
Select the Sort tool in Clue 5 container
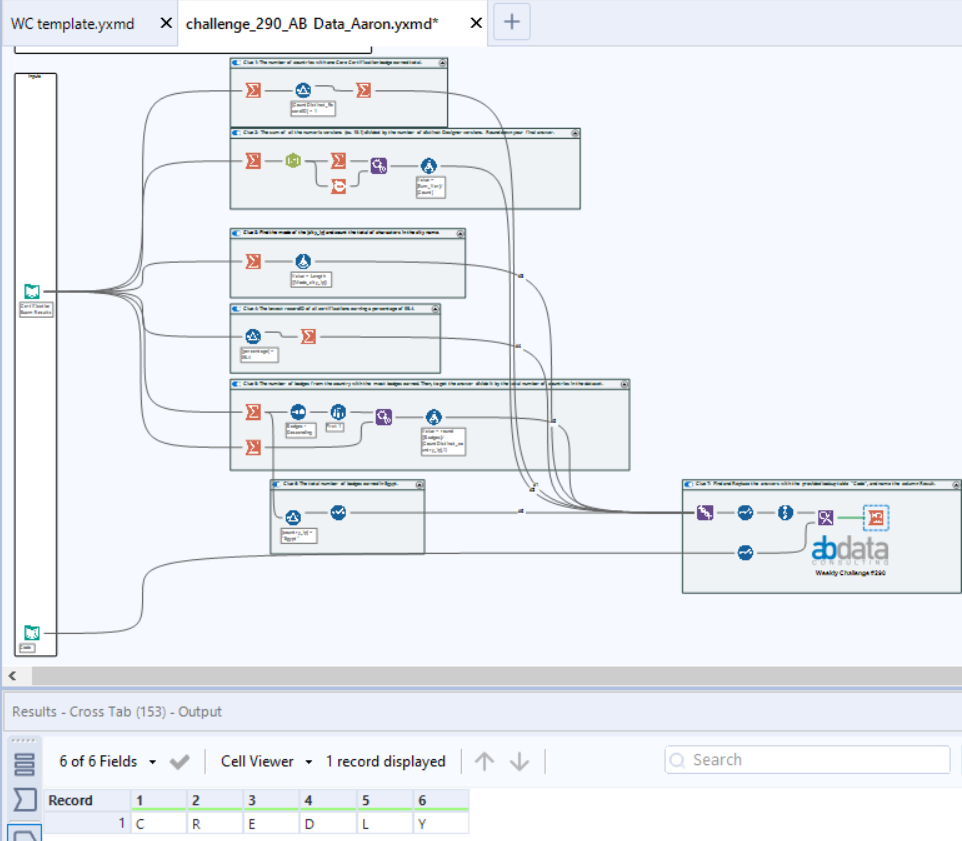click(298, 412)
